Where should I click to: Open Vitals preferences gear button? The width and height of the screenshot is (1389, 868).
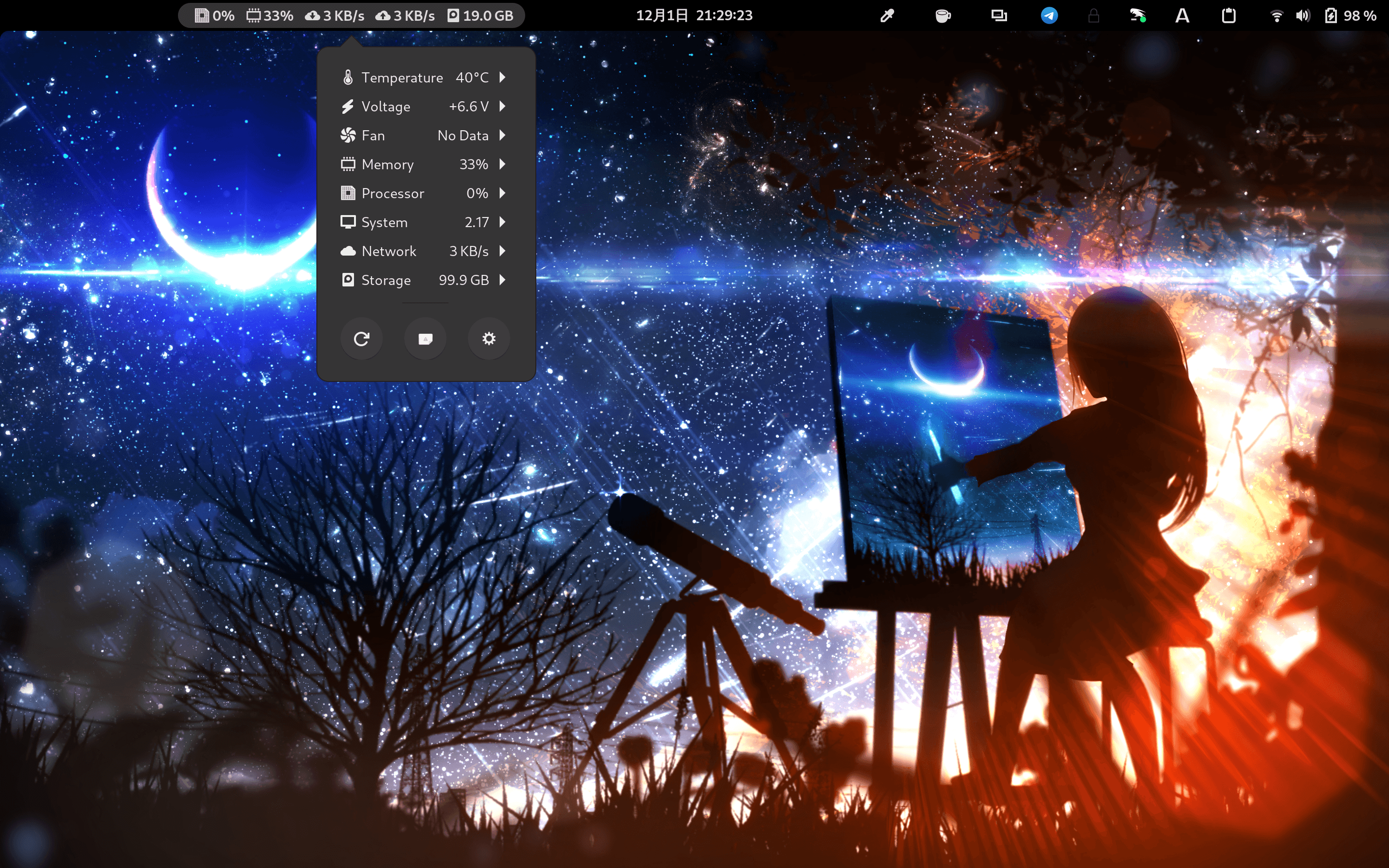489,339
